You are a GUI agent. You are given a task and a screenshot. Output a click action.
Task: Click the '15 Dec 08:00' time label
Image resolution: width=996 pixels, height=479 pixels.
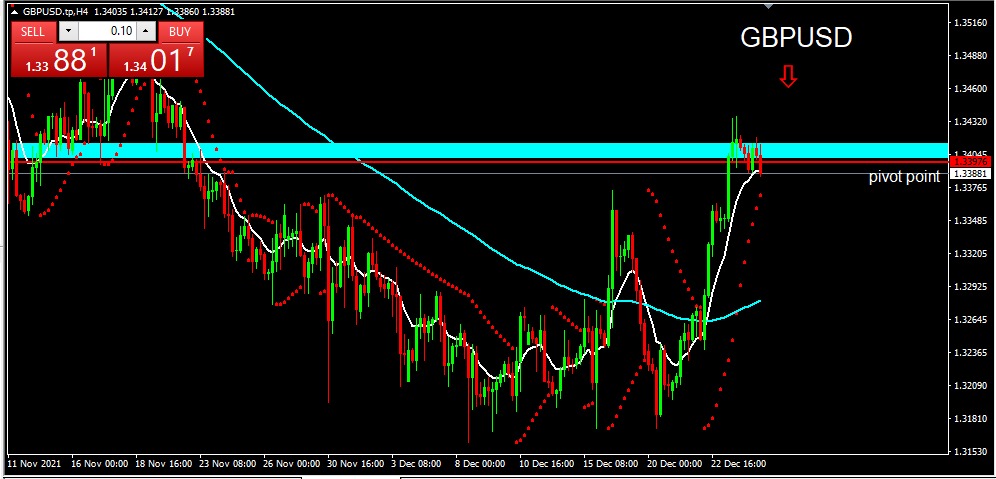pyautogui.click(x=611, y=464)
